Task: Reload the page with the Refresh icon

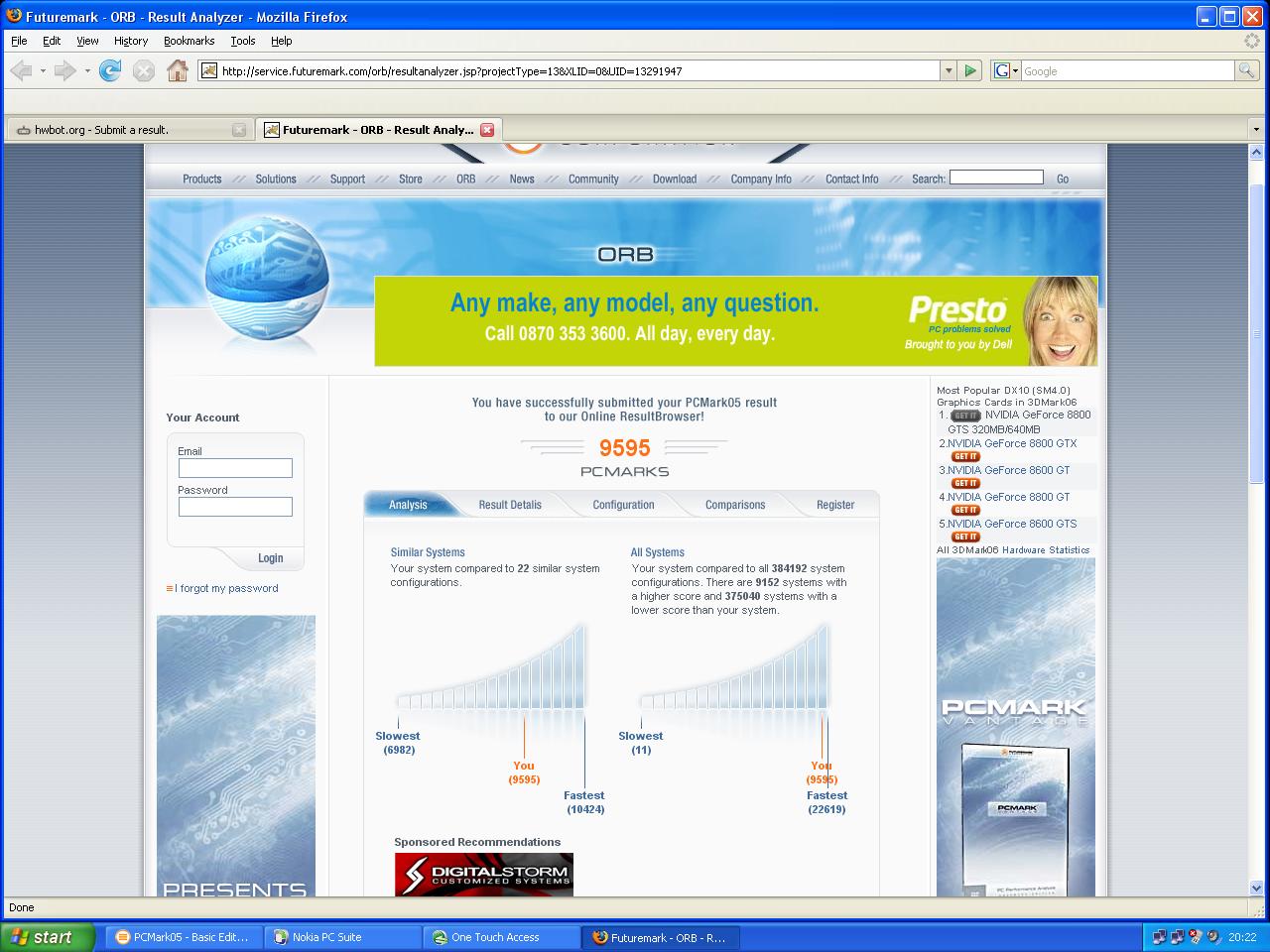Action: (110, 70)
